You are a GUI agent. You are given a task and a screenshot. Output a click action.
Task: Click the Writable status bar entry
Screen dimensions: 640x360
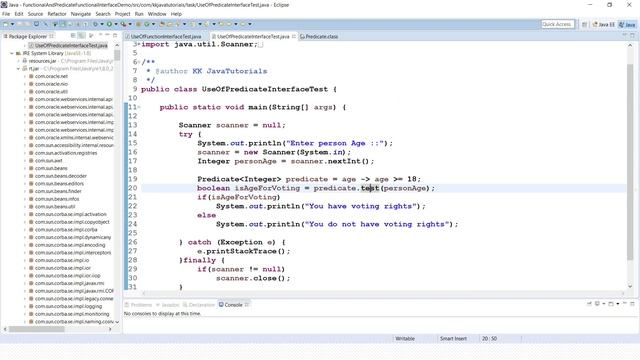click(x=405, y=338)
